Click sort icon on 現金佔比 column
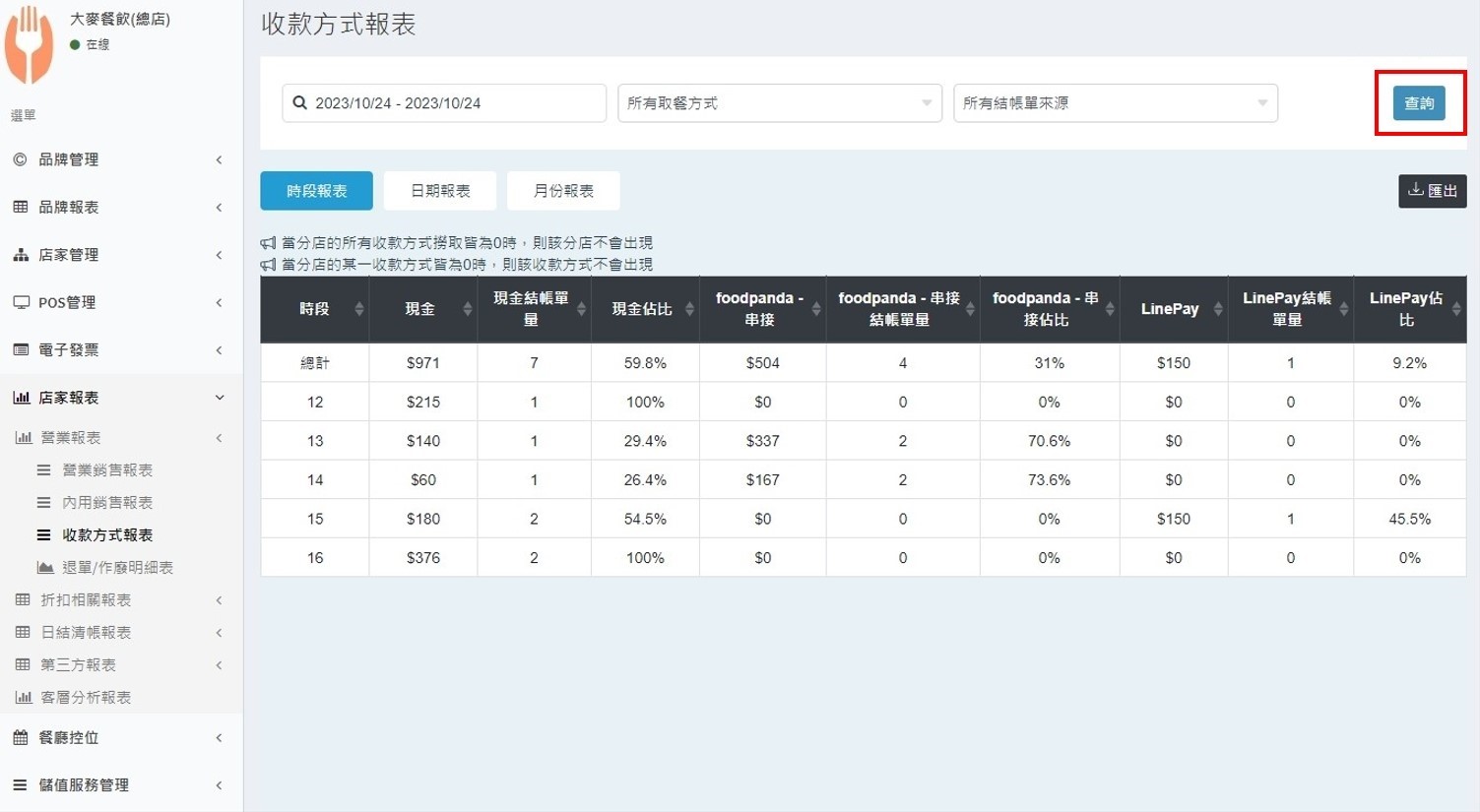 tap(689, 309)
